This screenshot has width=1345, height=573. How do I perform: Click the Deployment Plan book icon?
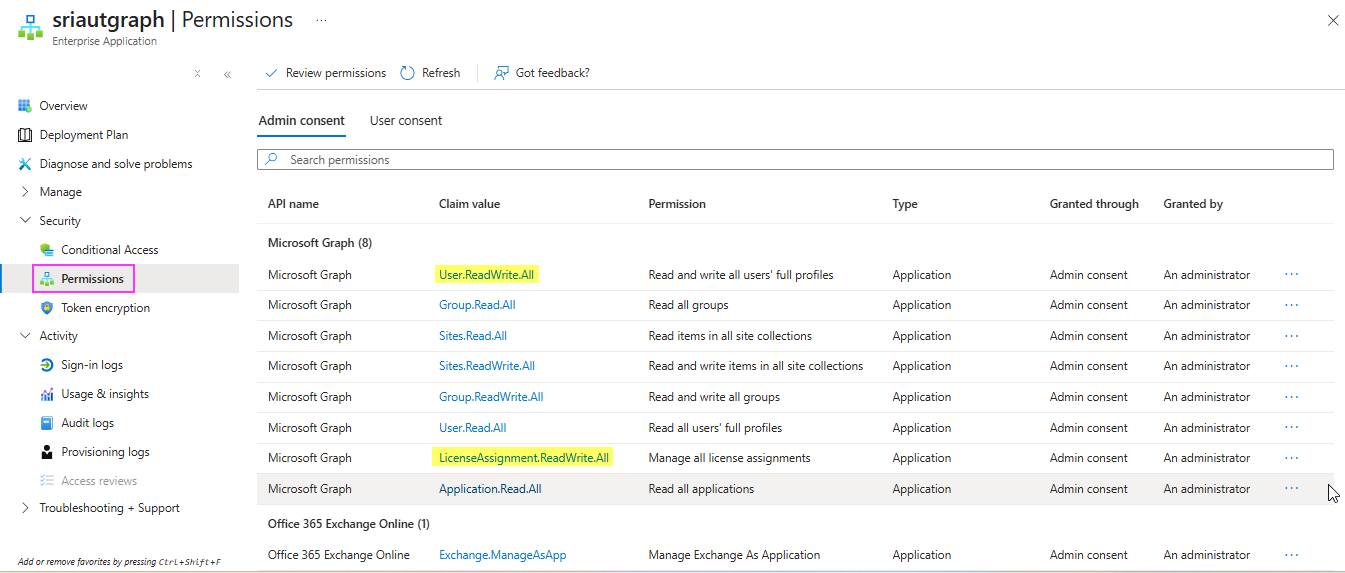(x=25, y=135)
